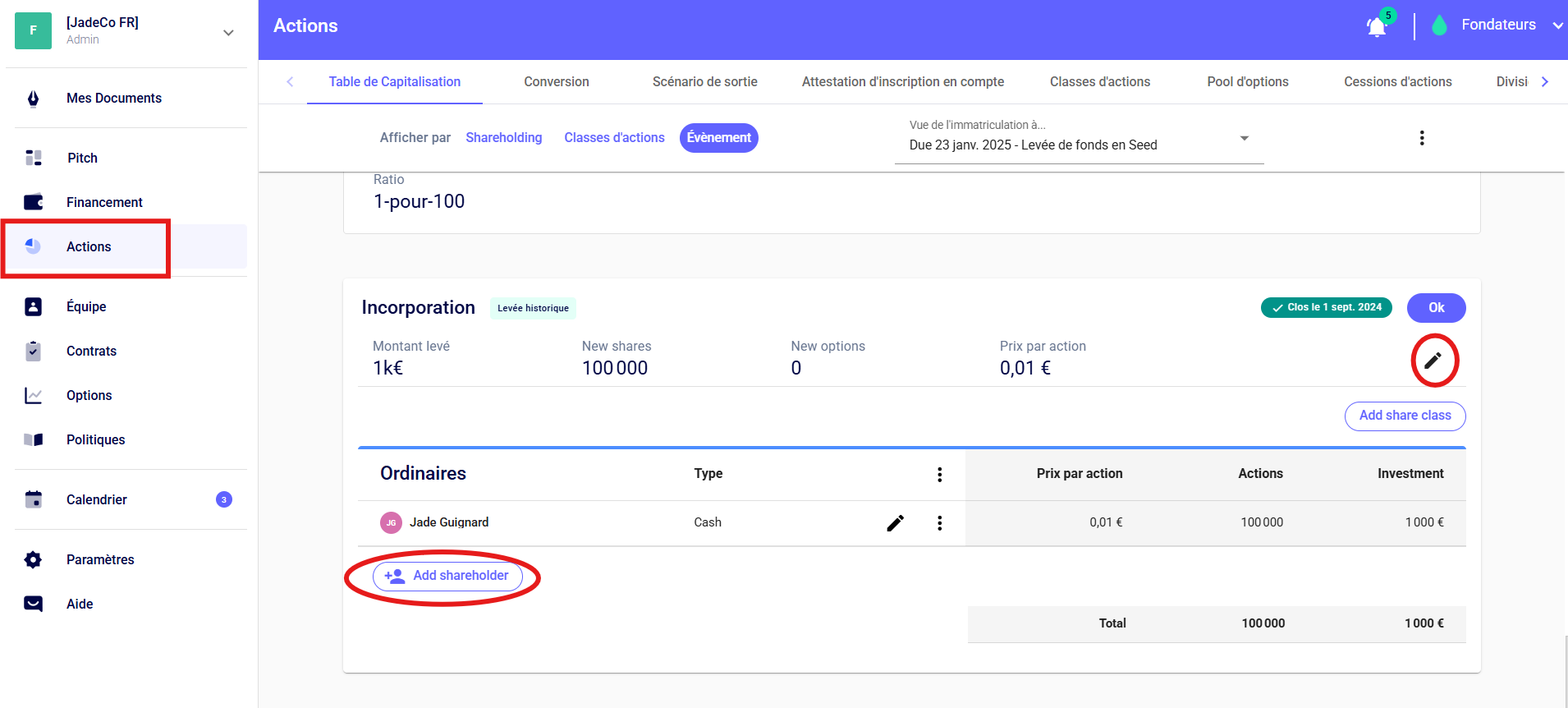This screenshot has height=708, width=1568.
Task: Open the Pool d'options tab
Action: point(1247,82)
